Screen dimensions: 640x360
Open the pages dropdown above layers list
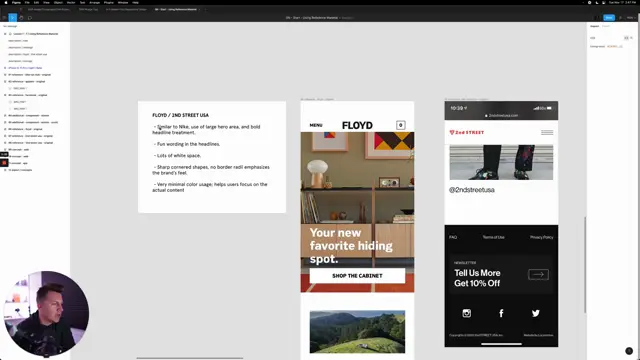pyautogui.click(x=10, y=26)
